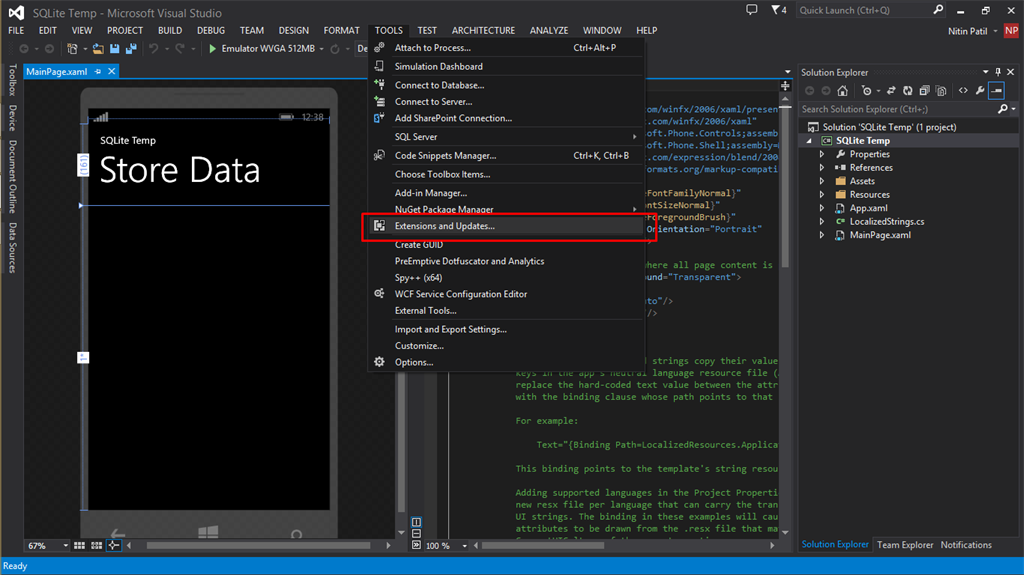
Task: Click the green Start debugging arrow
Action: click(213, 48)
